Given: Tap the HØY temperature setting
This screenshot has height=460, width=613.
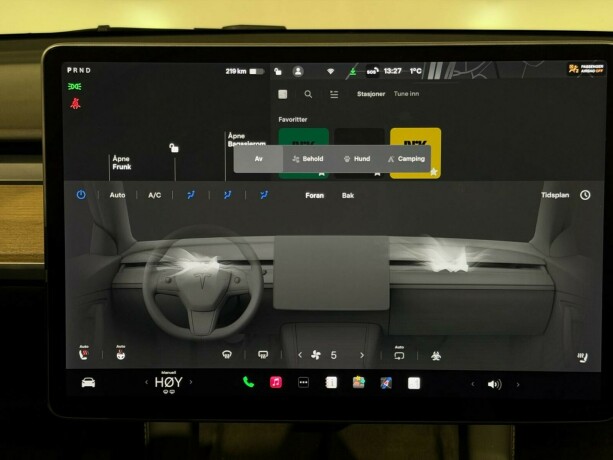Looking at the screenshot, I should pyautogui.click(x=168, y=382).
